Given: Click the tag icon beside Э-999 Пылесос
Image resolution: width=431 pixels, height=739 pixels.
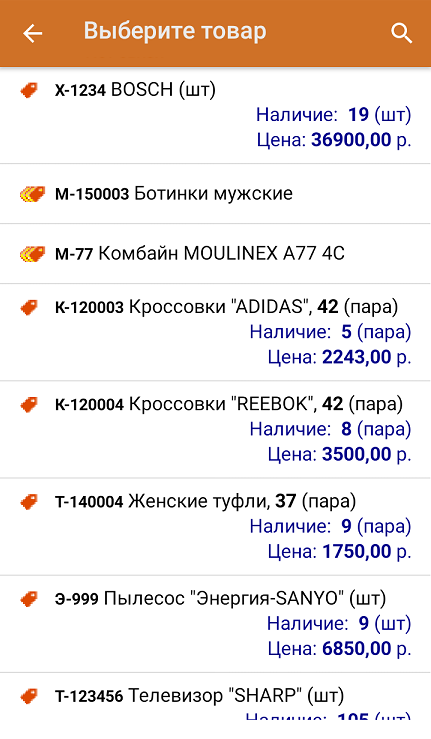Looking at the screenshot, I should 29,599.
